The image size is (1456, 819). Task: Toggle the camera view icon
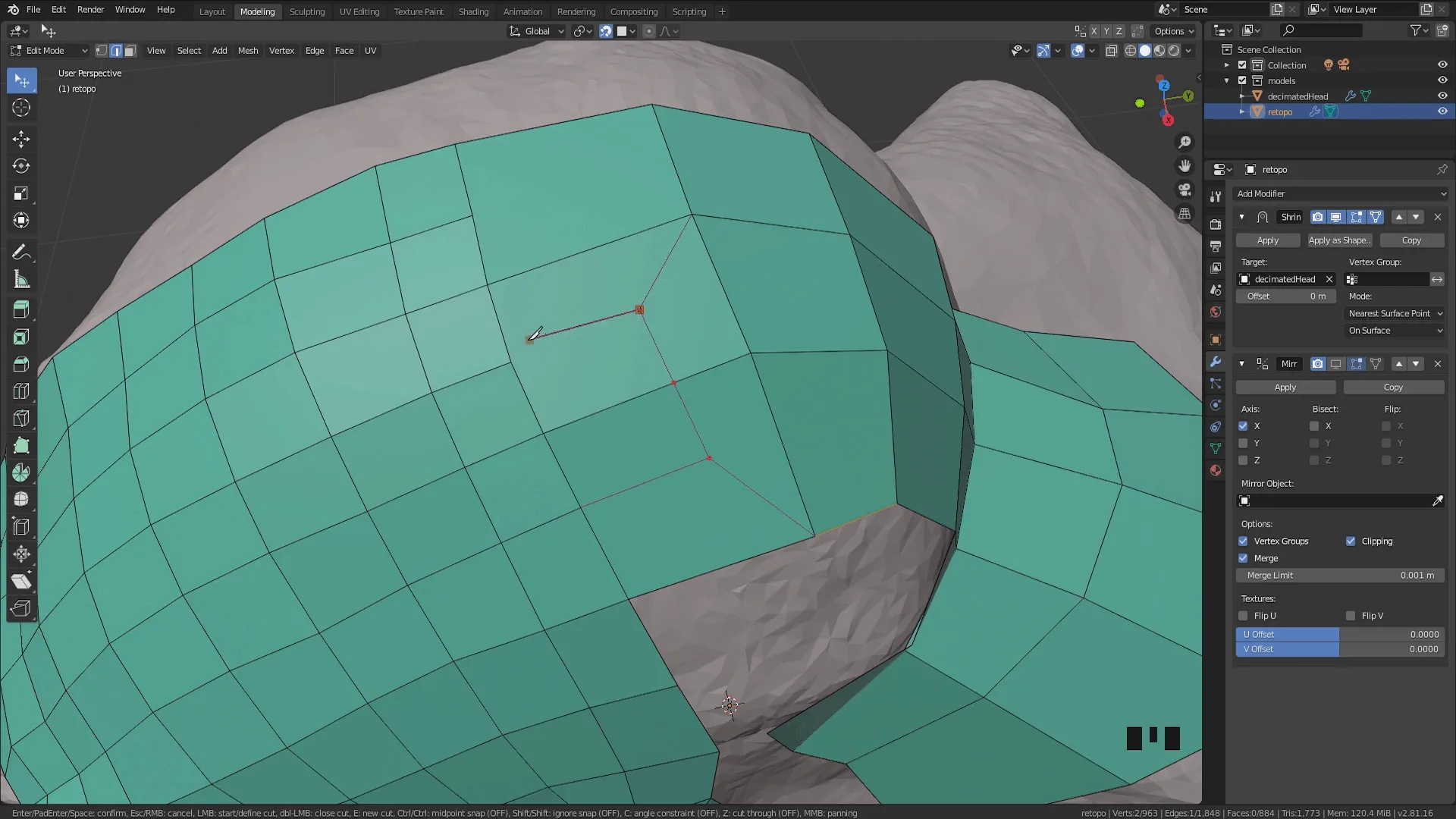click(1185, 190)
